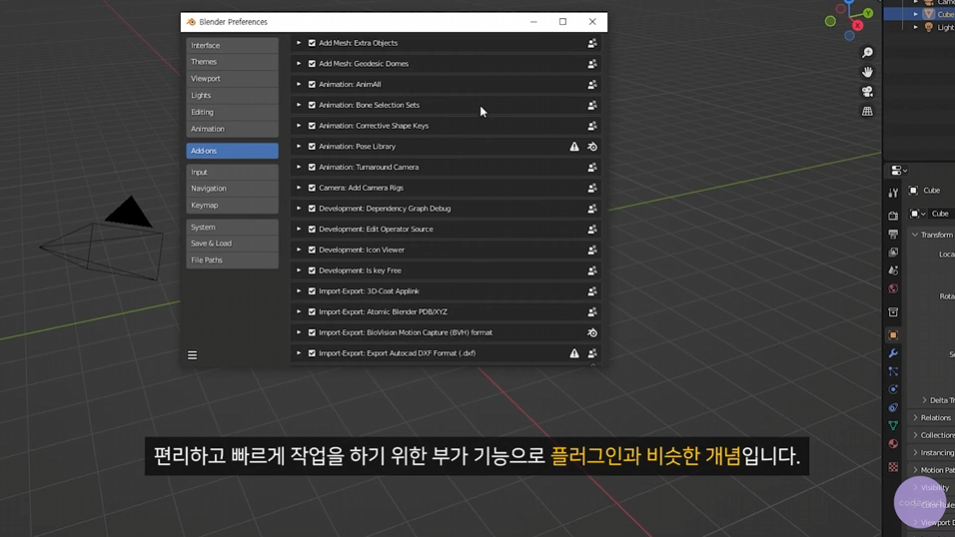Open preferences hamburger menu
Screen dimensions: 955x537
coord(192,355)
